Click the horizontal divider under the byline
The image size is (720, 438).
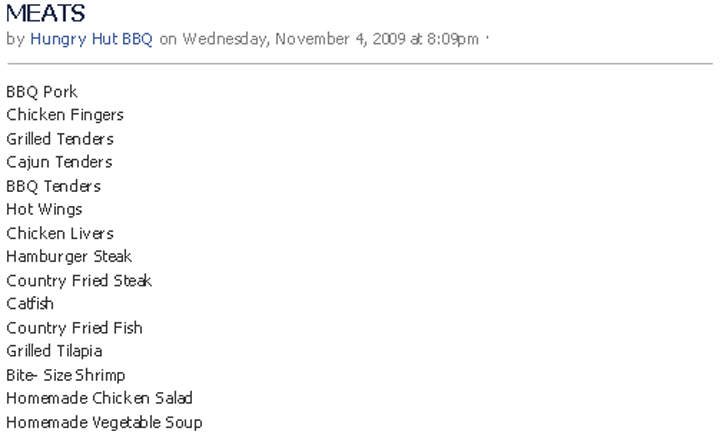[359, 64]
